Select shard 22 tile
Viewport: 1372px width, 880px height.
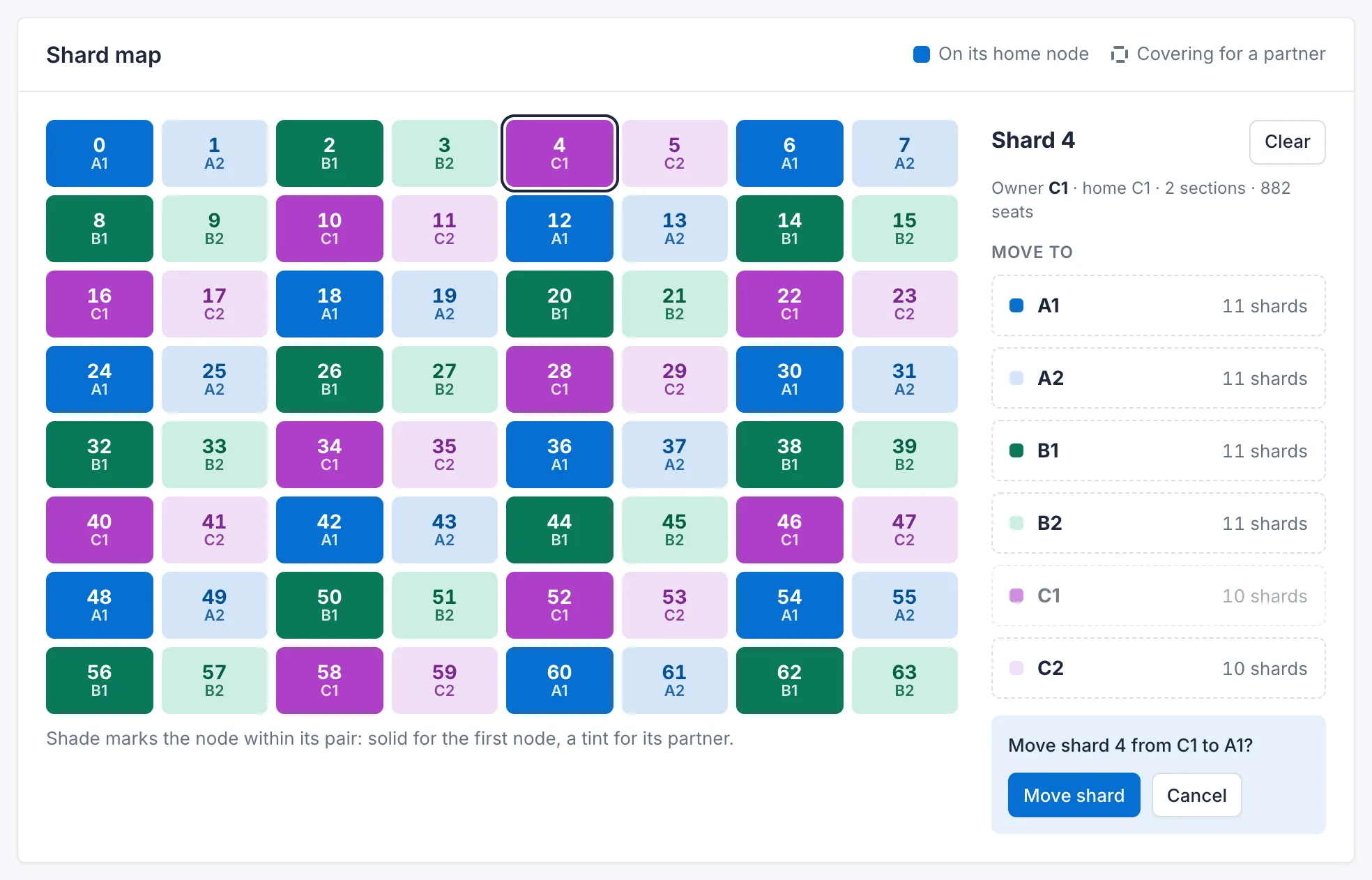(790, 304)
